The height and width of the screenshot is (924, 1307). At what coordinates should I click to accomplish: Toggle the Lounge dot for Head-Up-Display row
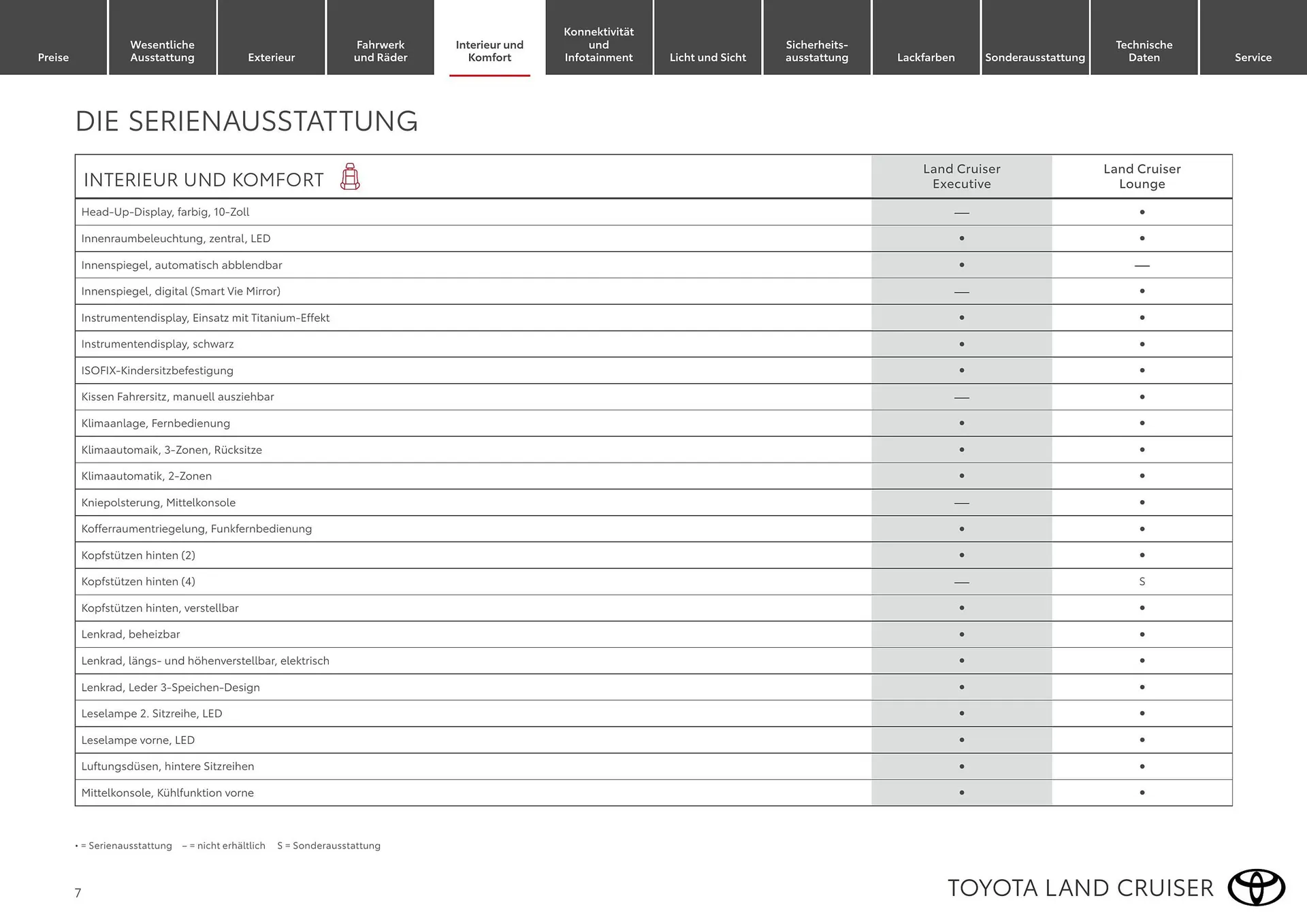(x=1142, y=212)
